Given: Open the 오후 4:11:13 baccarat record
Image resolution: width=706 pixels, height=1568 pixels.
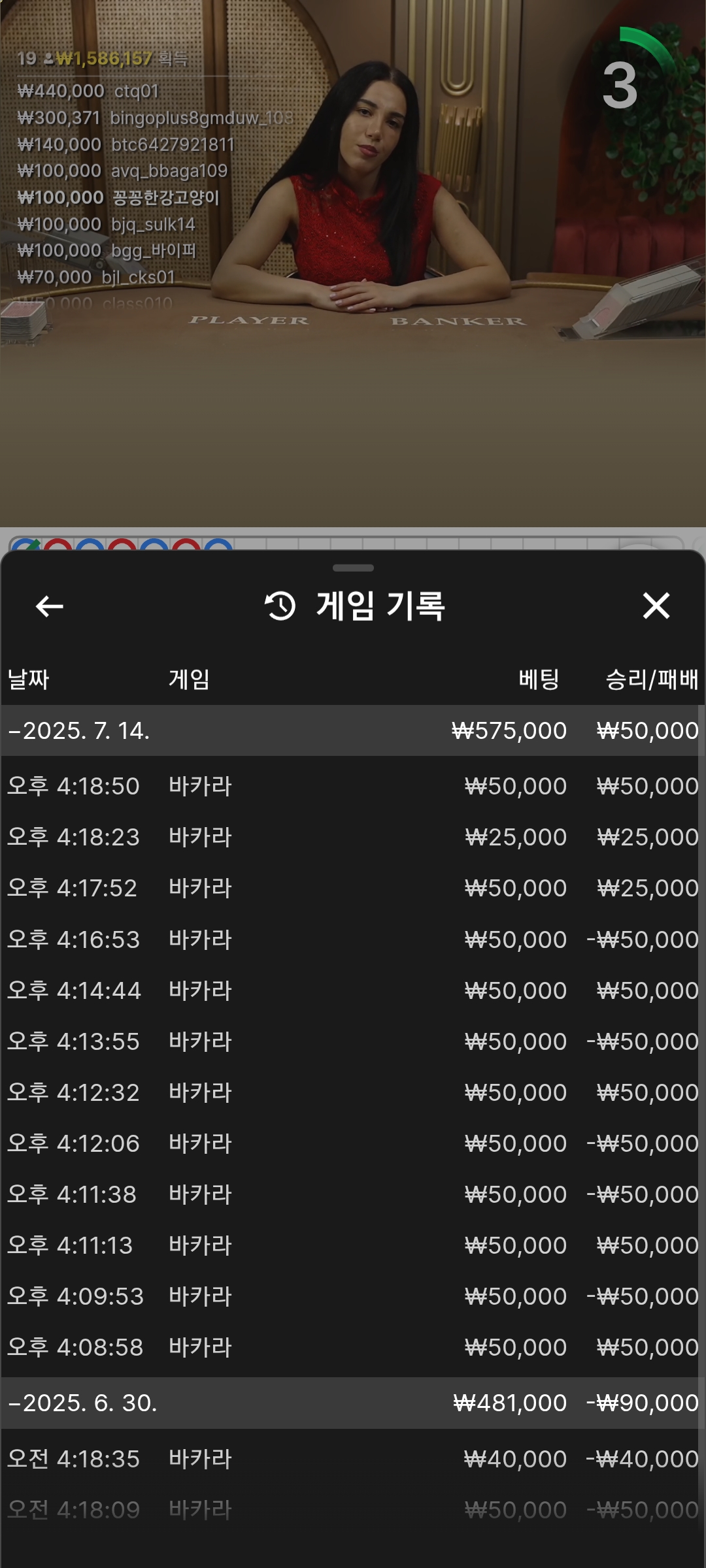Looking at the screenshot, I should pyautogui.click(x=353, y=1245).
